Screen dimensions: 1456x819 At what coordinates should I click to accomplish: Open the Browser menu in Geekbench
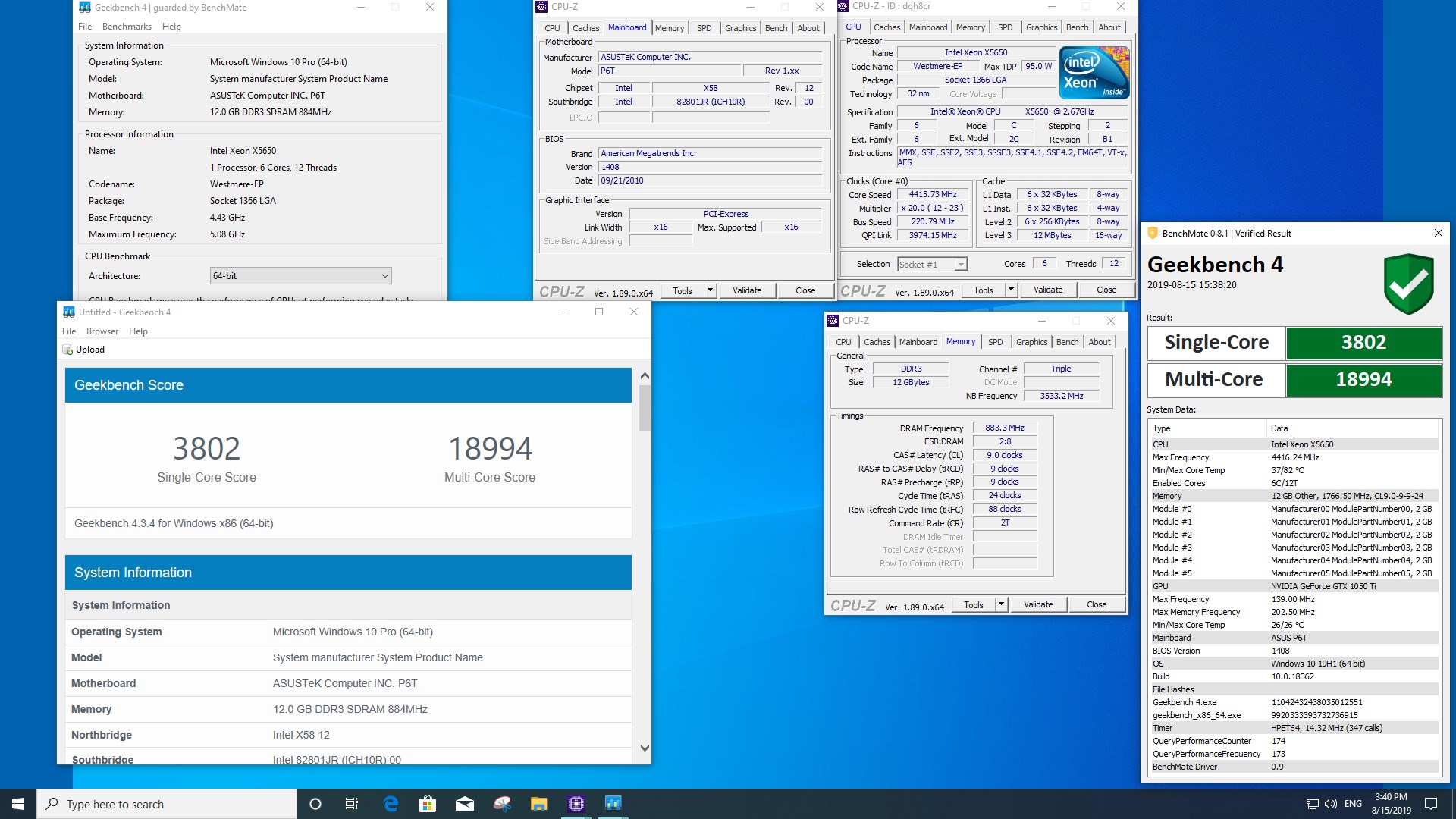coord(102,331)
